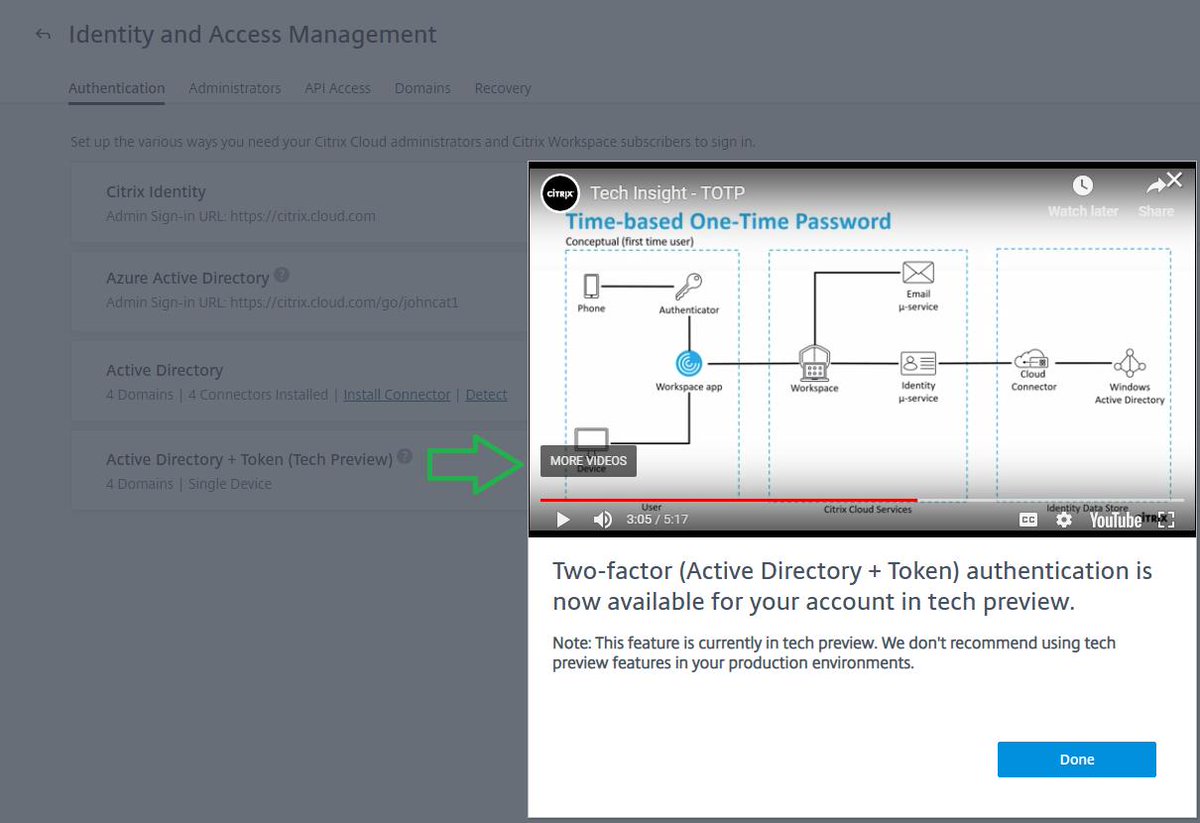
Task: Switch to the Administrators tab
Action: 235,88
